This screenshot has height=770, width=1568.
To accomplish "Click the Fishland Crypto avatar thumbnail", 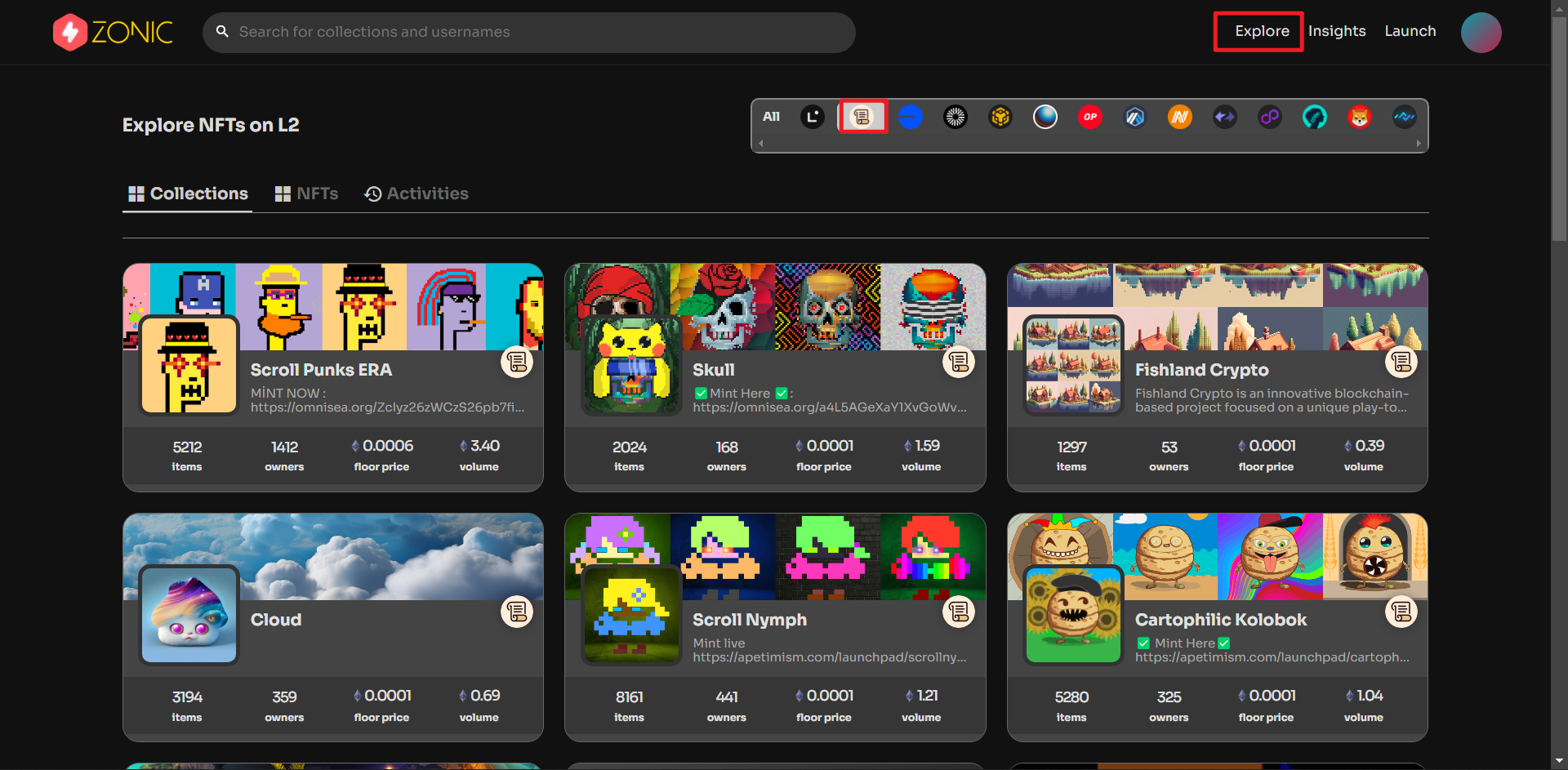I will tap(1074, 365).
